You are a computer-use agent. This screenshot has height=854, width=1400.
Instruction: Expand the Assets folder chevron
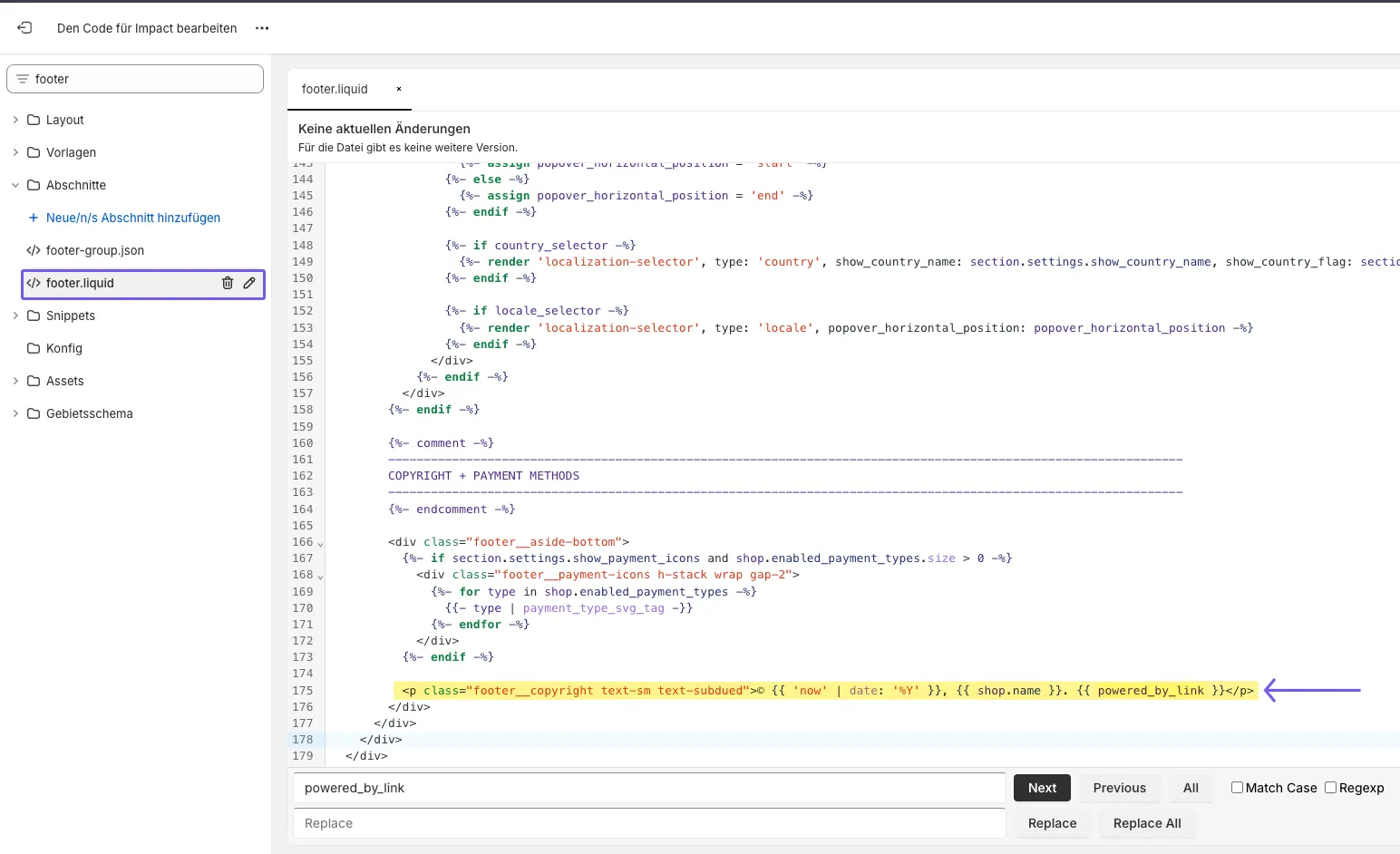tap(15, 381)
